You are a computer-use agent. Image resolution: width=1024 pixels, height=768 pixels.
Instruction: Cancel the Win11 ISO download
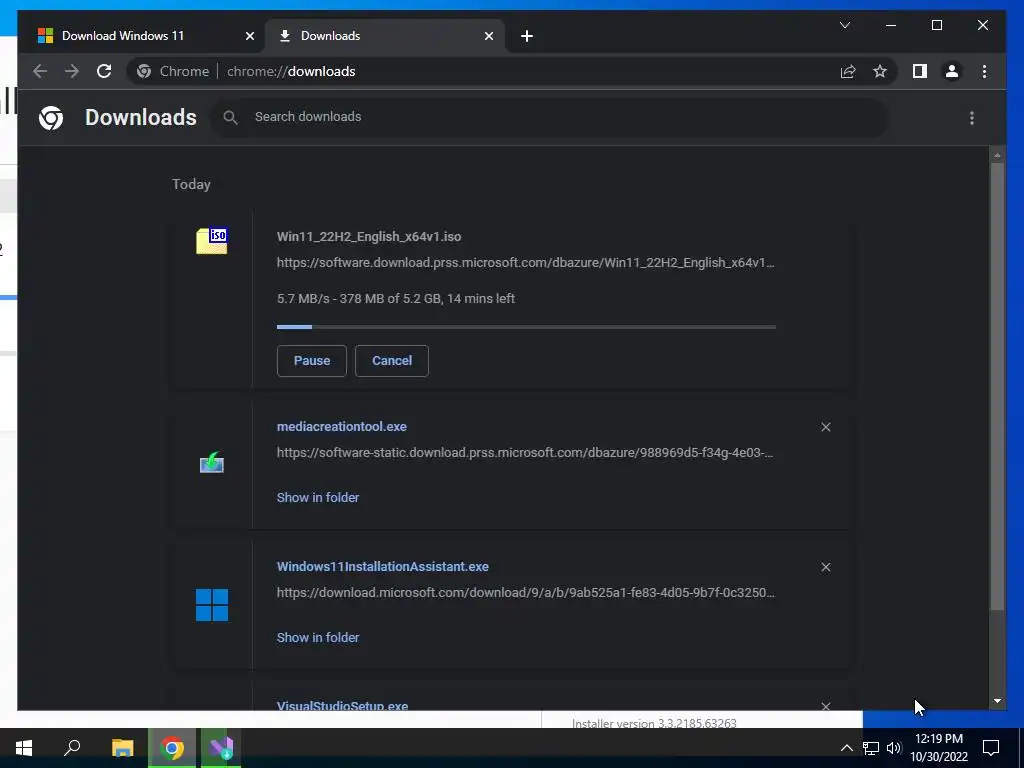(x=392, y=360)
